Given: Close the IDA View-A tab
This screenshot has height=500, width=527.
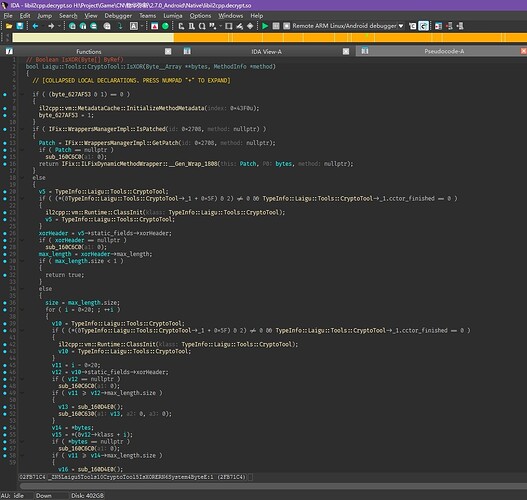Looking at the screenshot, I should 346,51.
